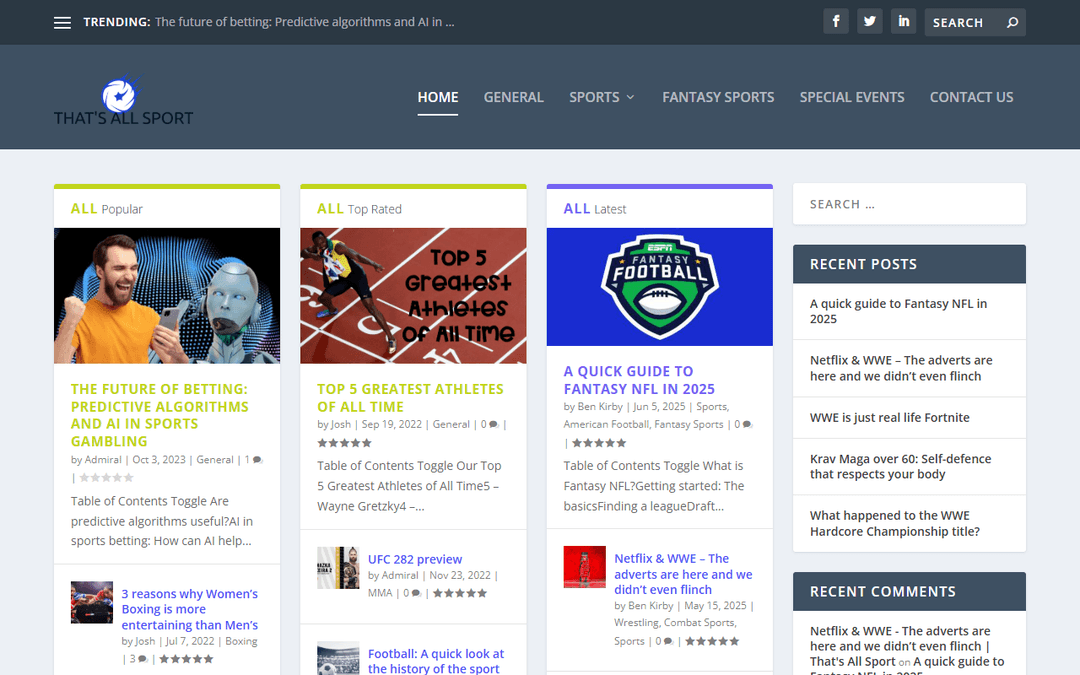Open WWE Hardcore Championship title post
Viewport: 1080px width, 675px height.
895,523
